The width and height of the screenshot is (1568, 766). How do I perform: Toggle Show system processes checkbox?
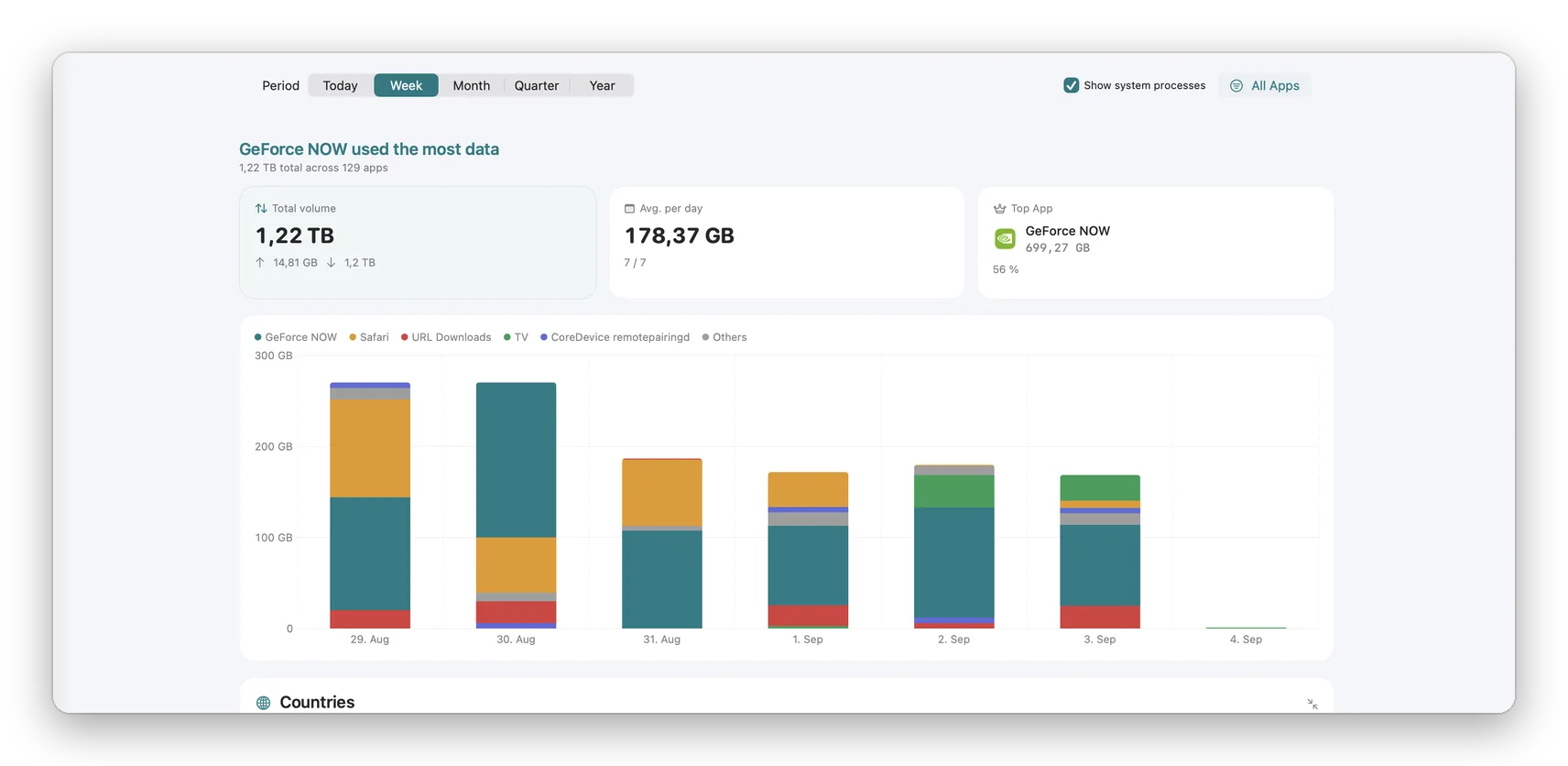pos(1071,85)
